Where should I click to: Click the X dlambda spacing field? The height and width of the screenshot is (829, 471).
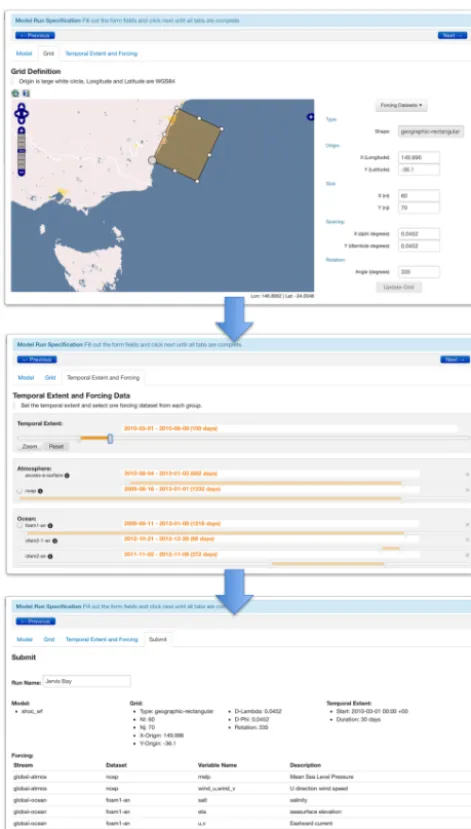tap(419, 234)
